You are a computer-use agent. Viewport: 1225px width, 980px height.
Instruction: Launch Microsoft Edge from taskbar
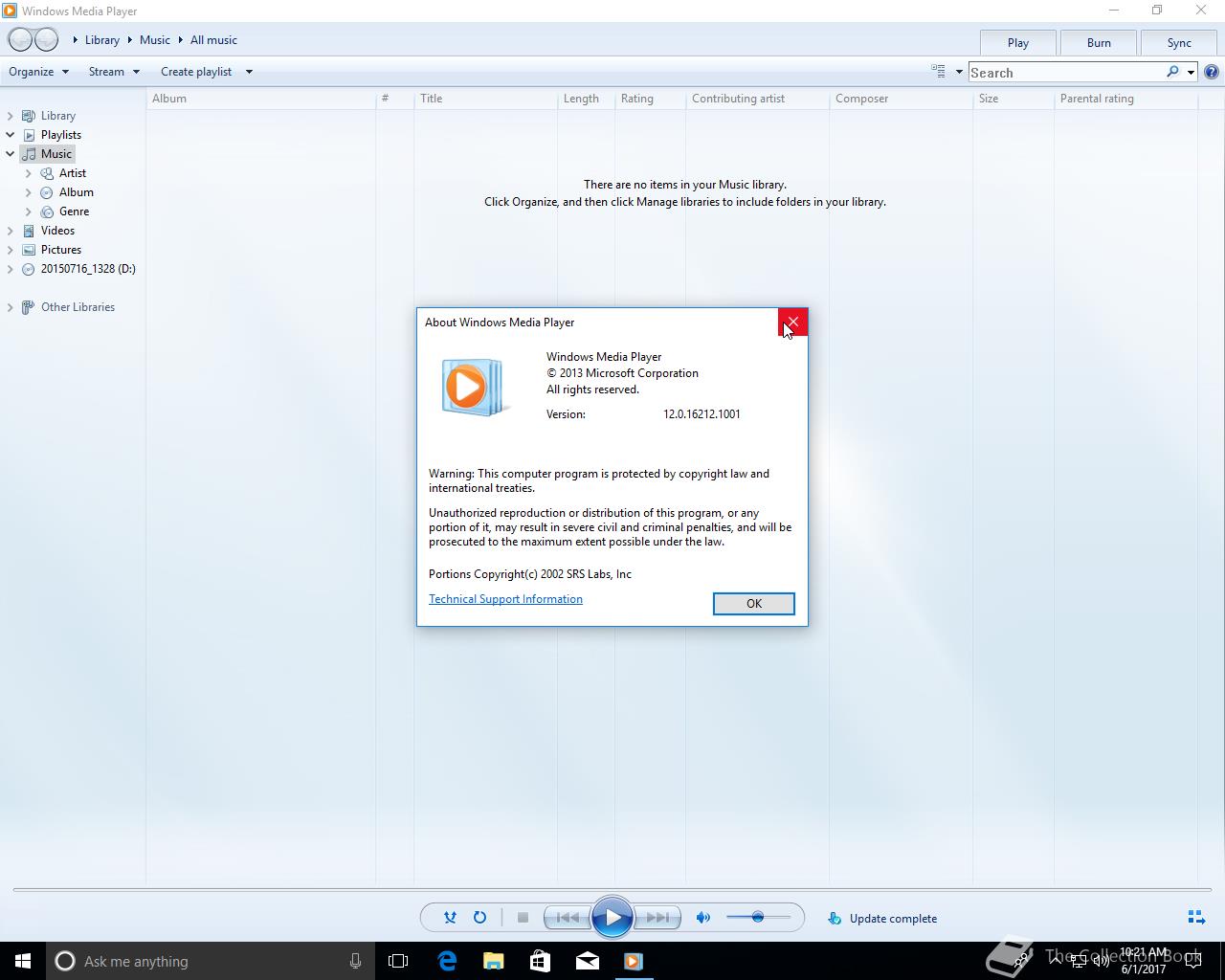(x=447, y=961)
